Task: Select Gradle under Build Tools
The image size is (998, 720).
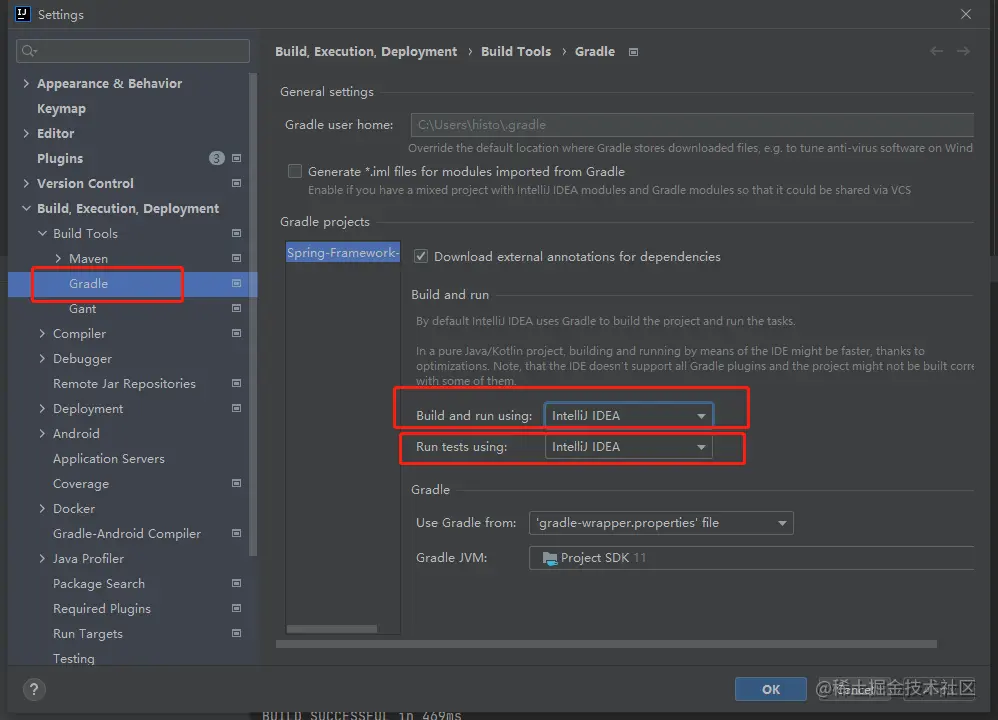Action: click(x=88, y=283)
